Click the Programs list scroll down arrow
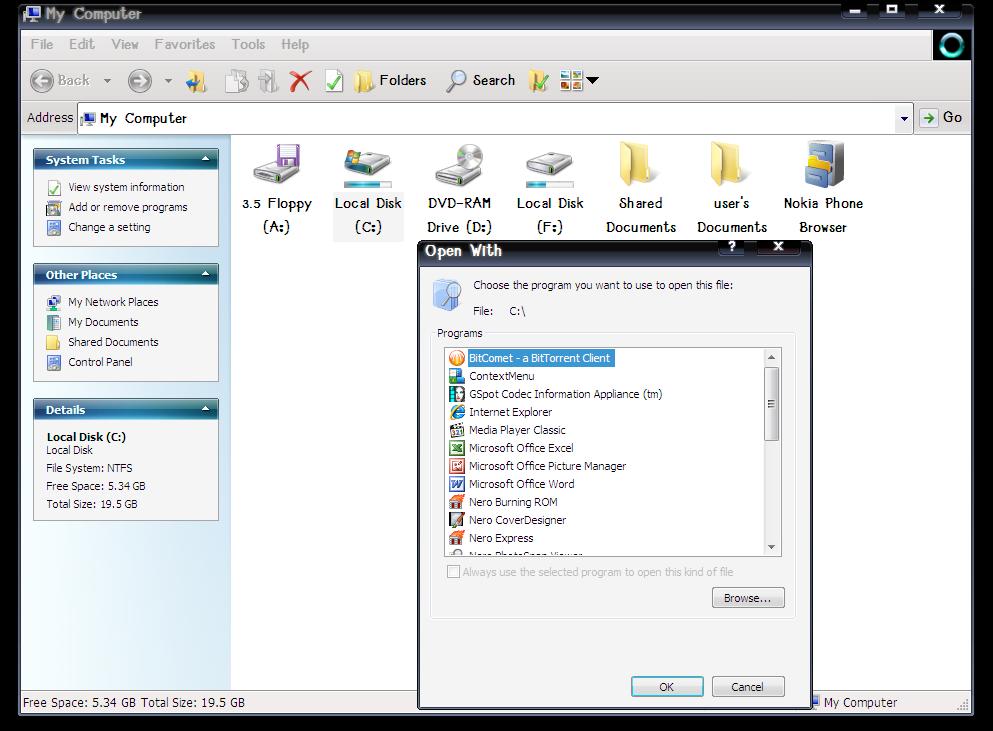The width and height of the screenshot is (993, 731). pyautogui.click(x=771, y=547)
